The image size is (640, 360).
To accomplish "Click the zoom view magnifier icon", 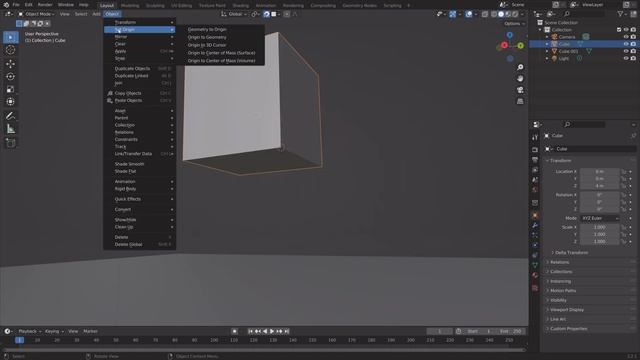I will pos(520,67).
